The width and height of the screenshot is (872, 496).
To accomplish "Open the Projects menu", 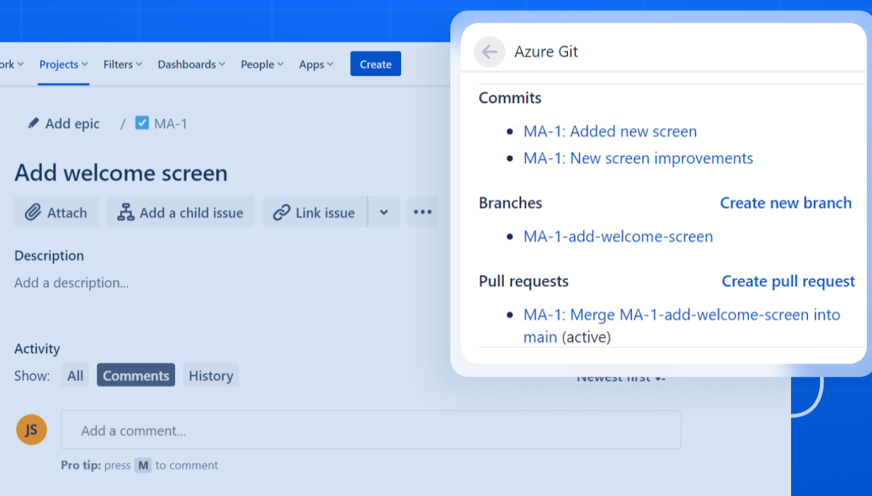I will click(63, 65).
